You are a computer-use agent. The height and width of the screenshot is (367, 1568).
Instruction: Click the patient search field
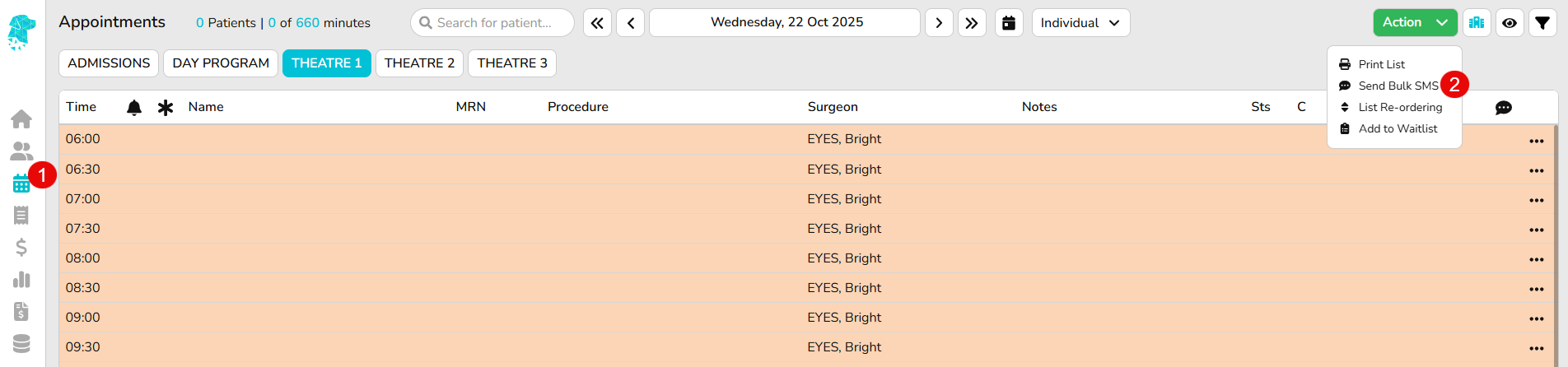pyautogui.click(x=493, y=23)
